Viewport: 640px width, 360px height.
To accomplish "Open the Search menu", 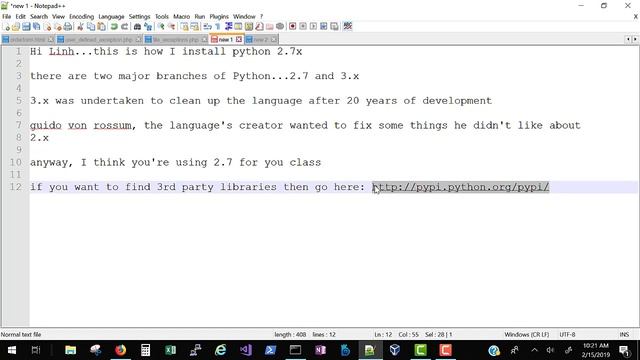I will click(x=39, y=17).
